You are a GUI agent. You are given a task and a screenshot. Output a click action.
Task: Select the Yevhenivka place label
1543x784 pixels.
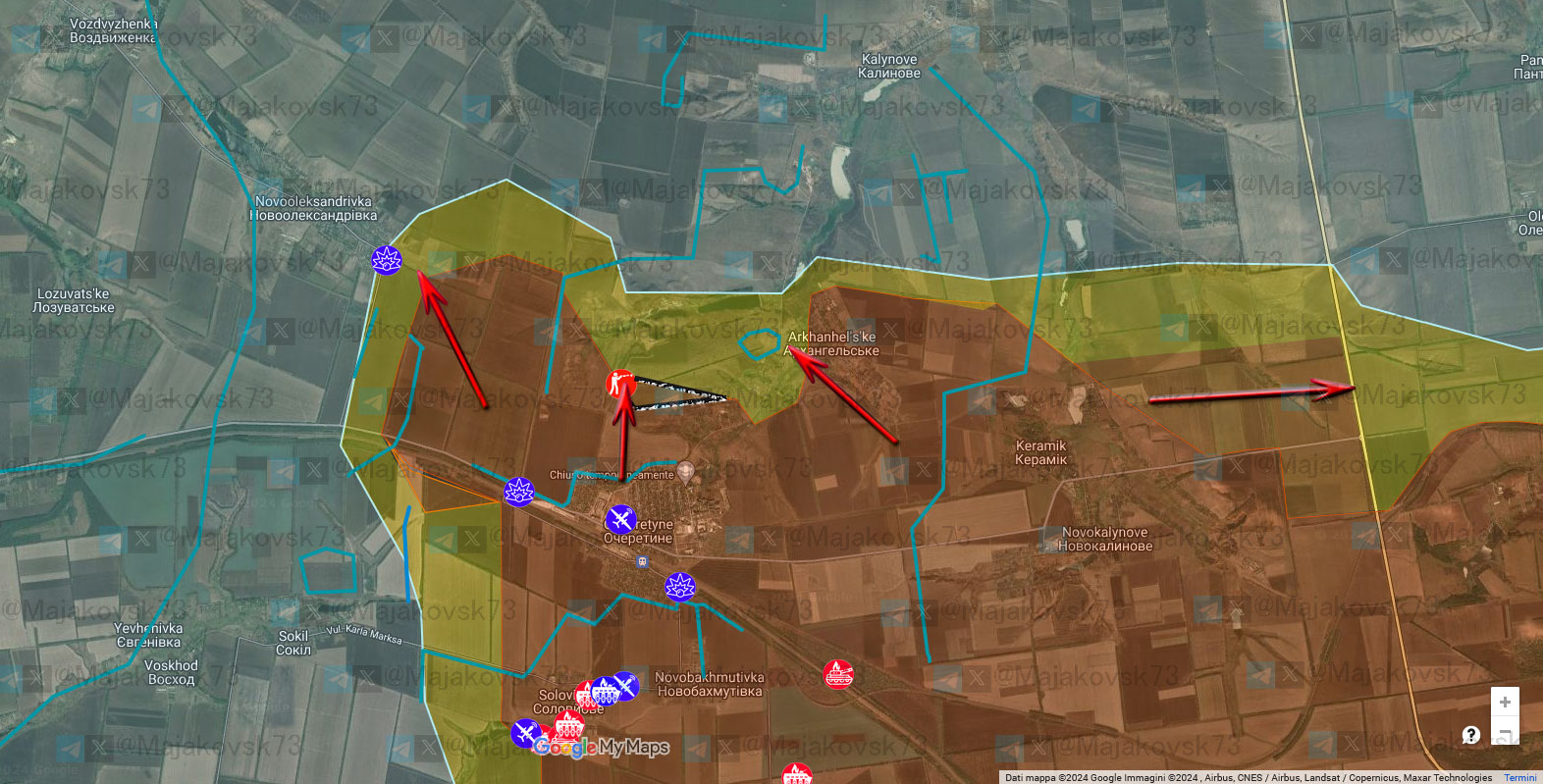pyautogui.click(x=148, y=635)
